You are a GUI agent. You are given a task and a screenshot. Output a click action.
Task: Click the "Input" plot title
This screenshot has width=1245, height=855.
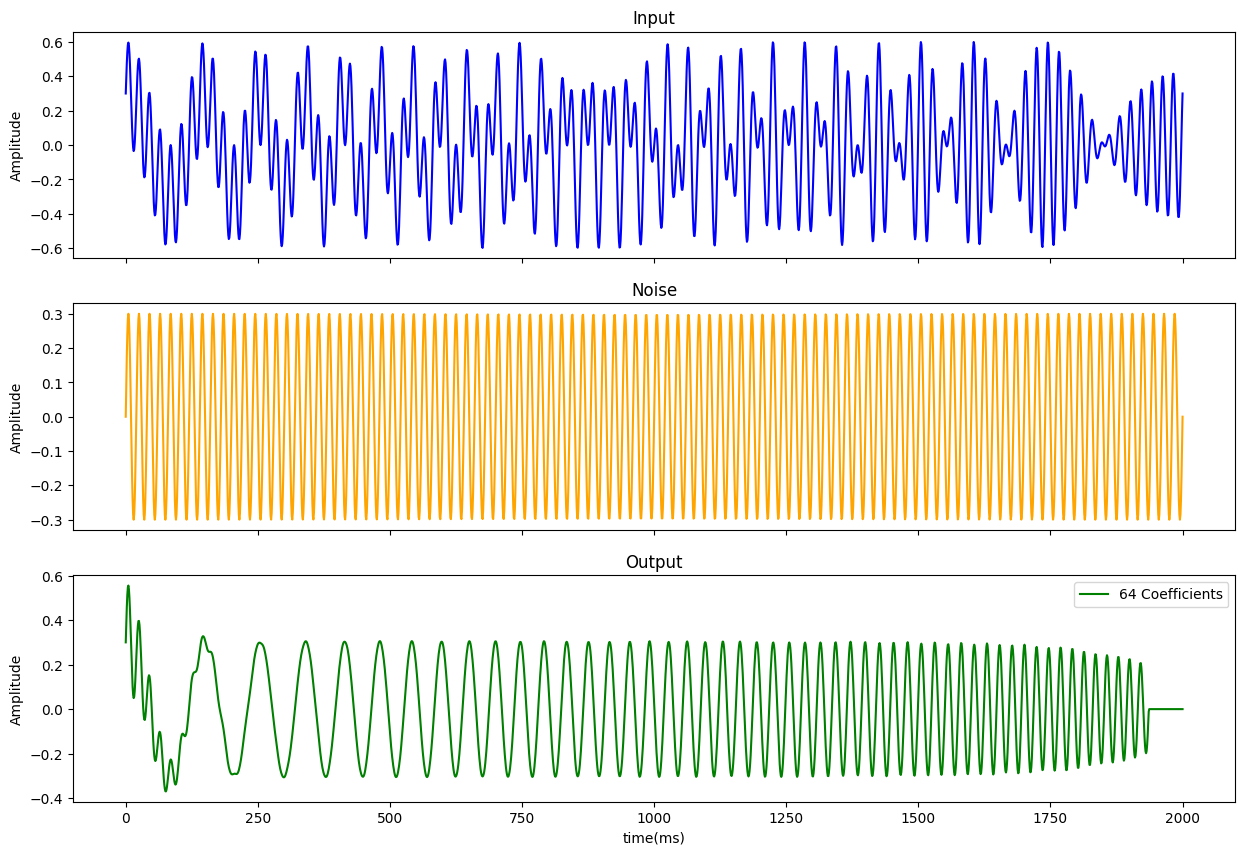tap(653, 18)
